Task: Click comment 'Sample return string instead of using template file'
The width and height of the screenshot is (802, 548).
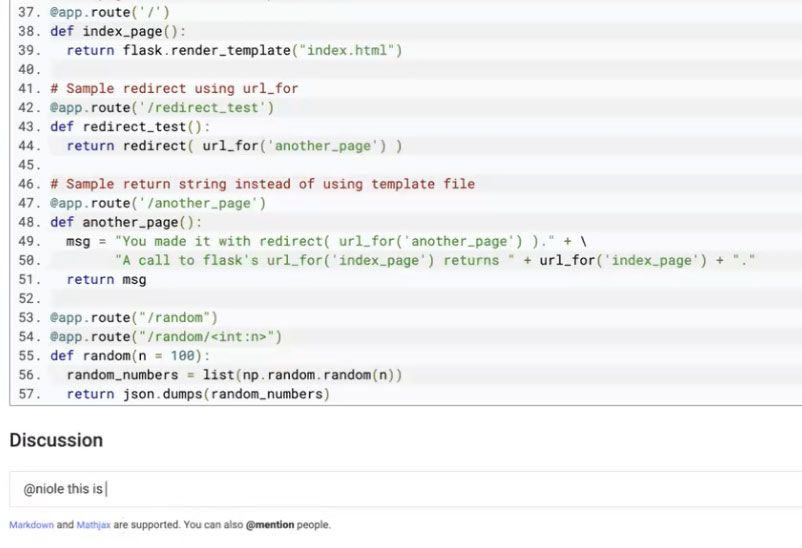Action: pyautogui.click(x=262, y=184)
